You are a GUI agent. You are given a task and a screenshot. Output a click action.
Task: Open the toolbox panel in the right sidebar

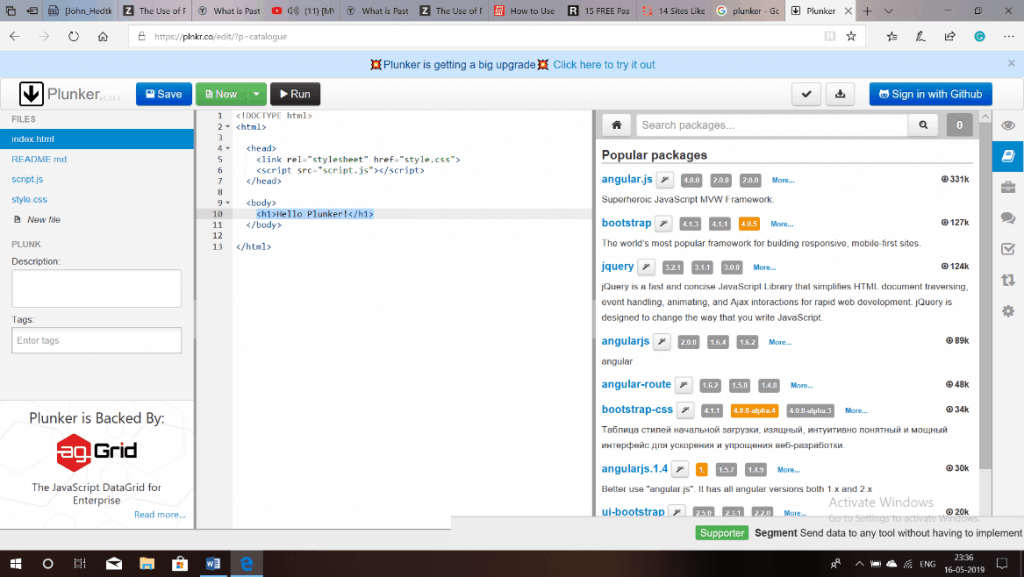[1008, 187]
